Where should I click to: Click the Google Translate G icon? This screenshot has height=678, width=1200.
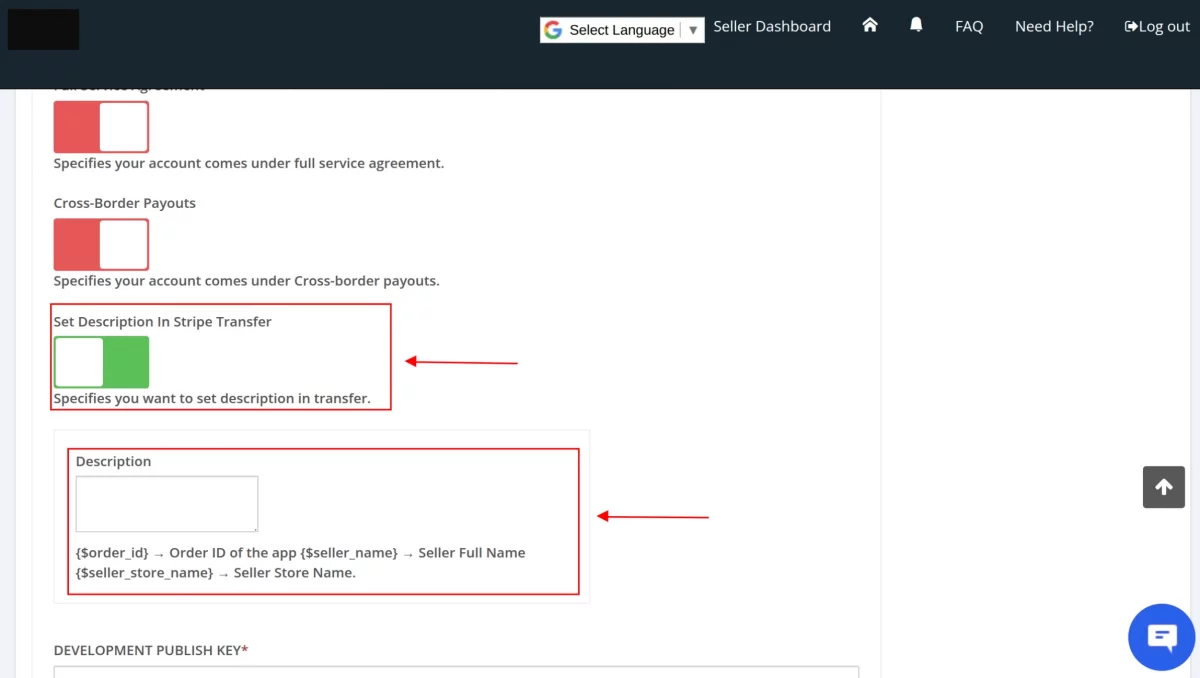553,30
